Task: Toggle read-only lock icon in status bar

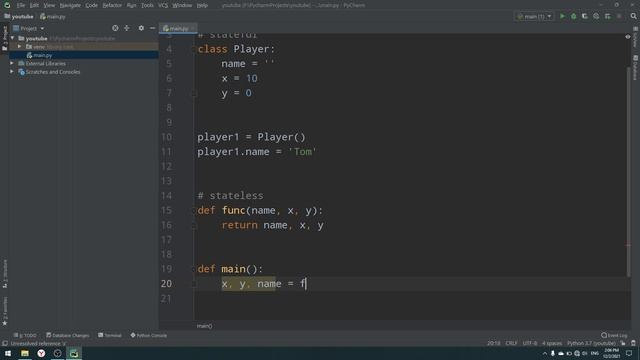Action: coord(623,344)
